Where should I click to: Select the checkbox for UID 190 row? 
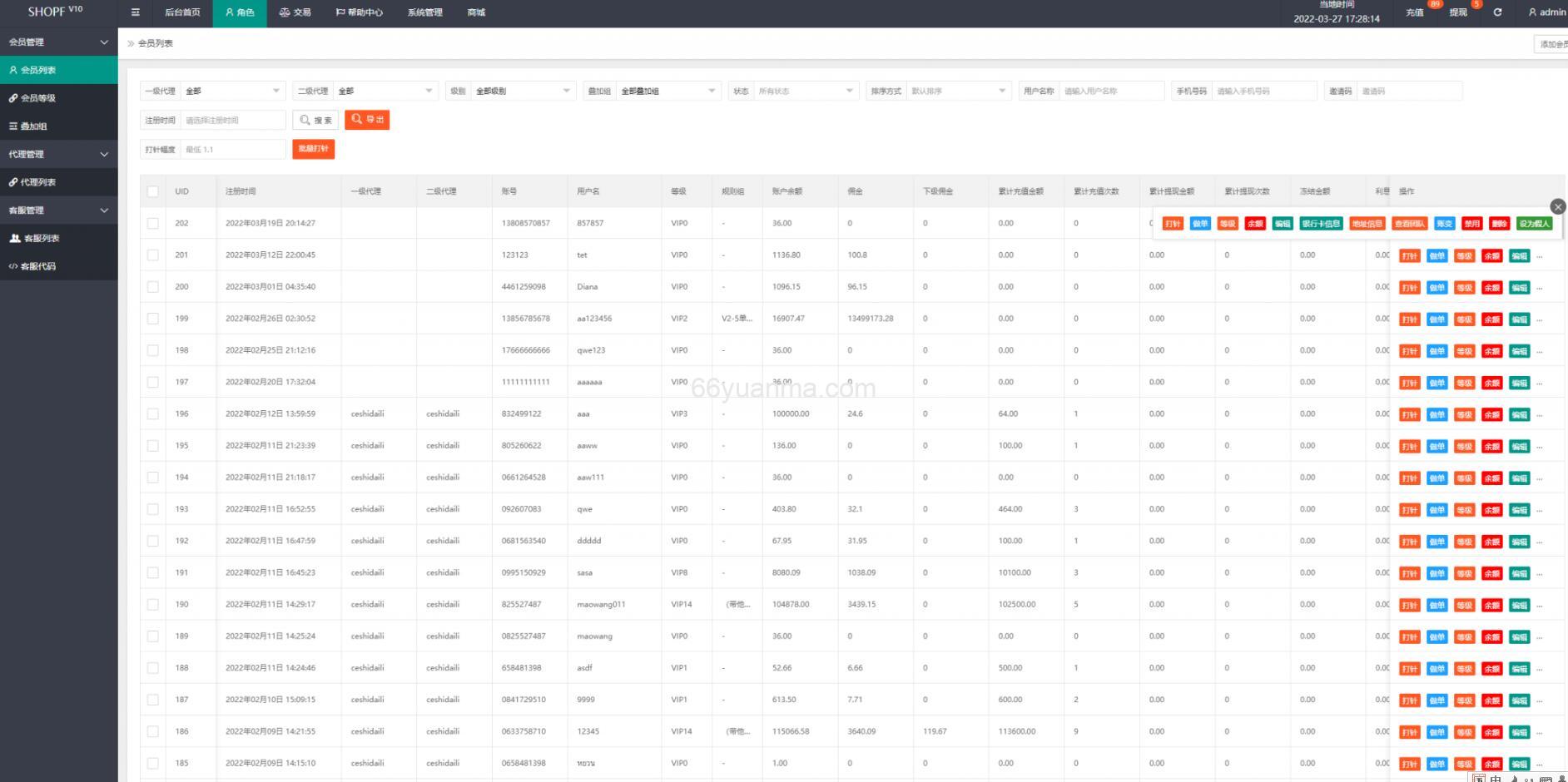click(153, 605)
